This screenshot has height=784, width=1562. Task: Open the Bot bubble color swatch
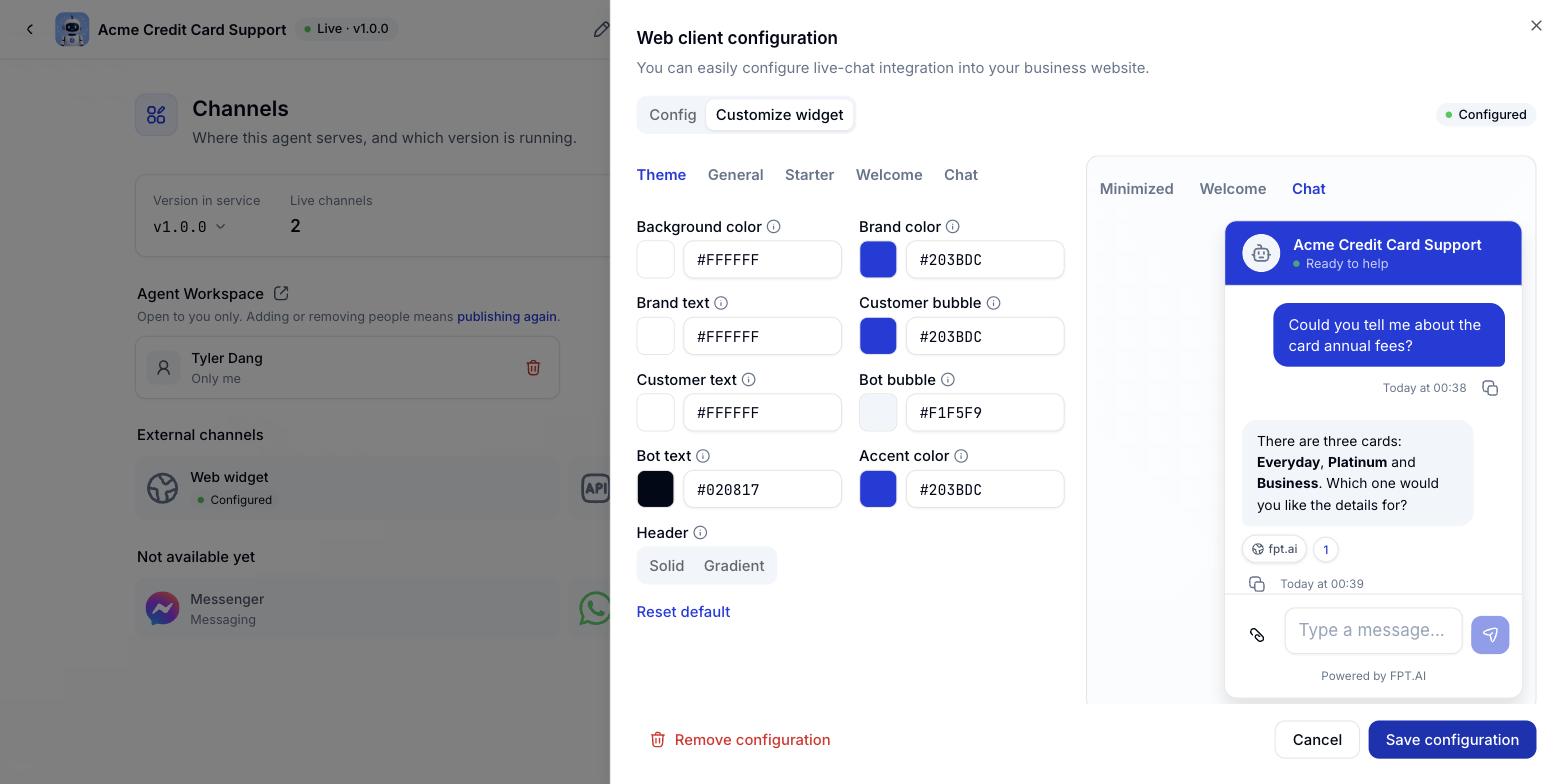tap(878, 413)
